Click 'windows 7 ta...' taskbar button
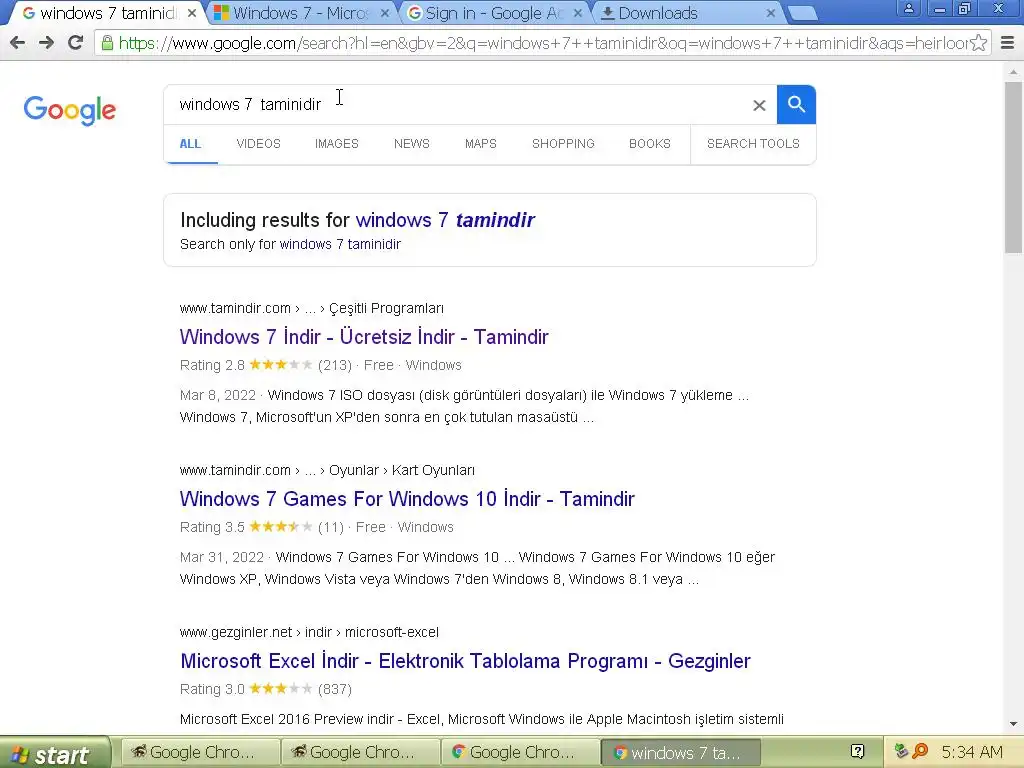The height and width of the screenshot is (768, 1024). coord(680,752)
